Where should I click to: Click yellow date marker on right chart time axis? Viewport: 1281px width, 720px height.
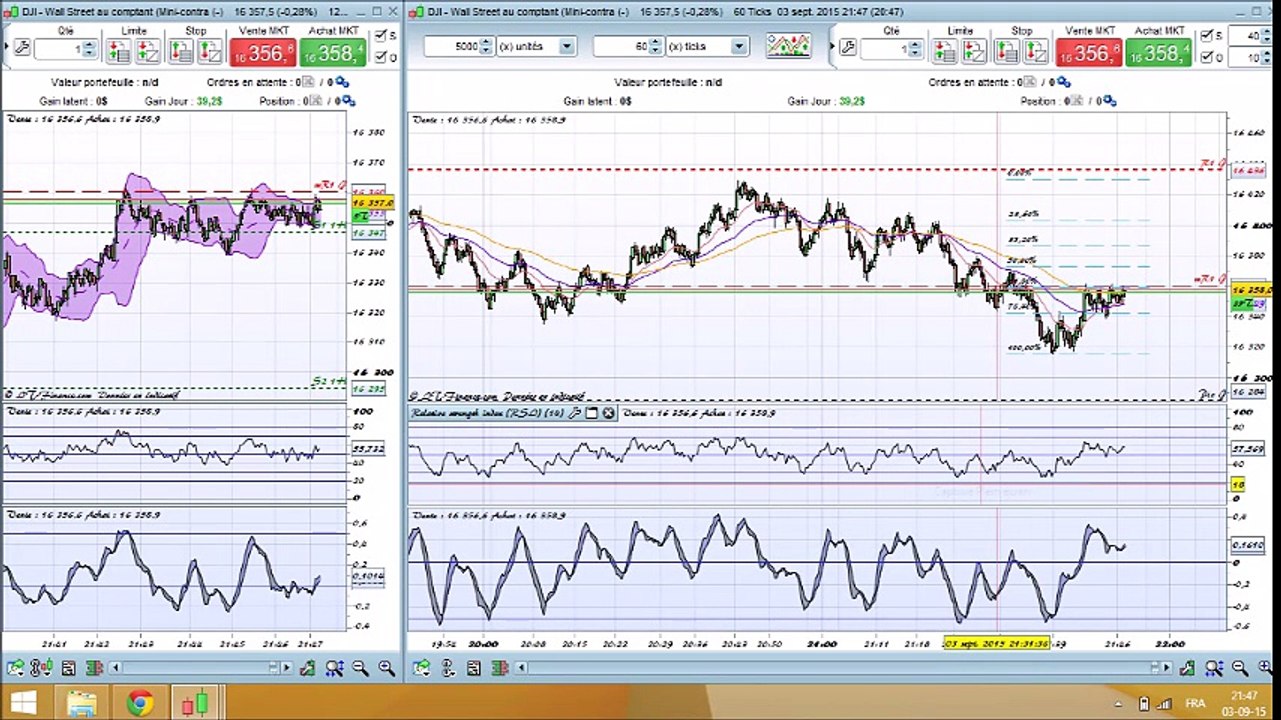[x=997, y=644]
